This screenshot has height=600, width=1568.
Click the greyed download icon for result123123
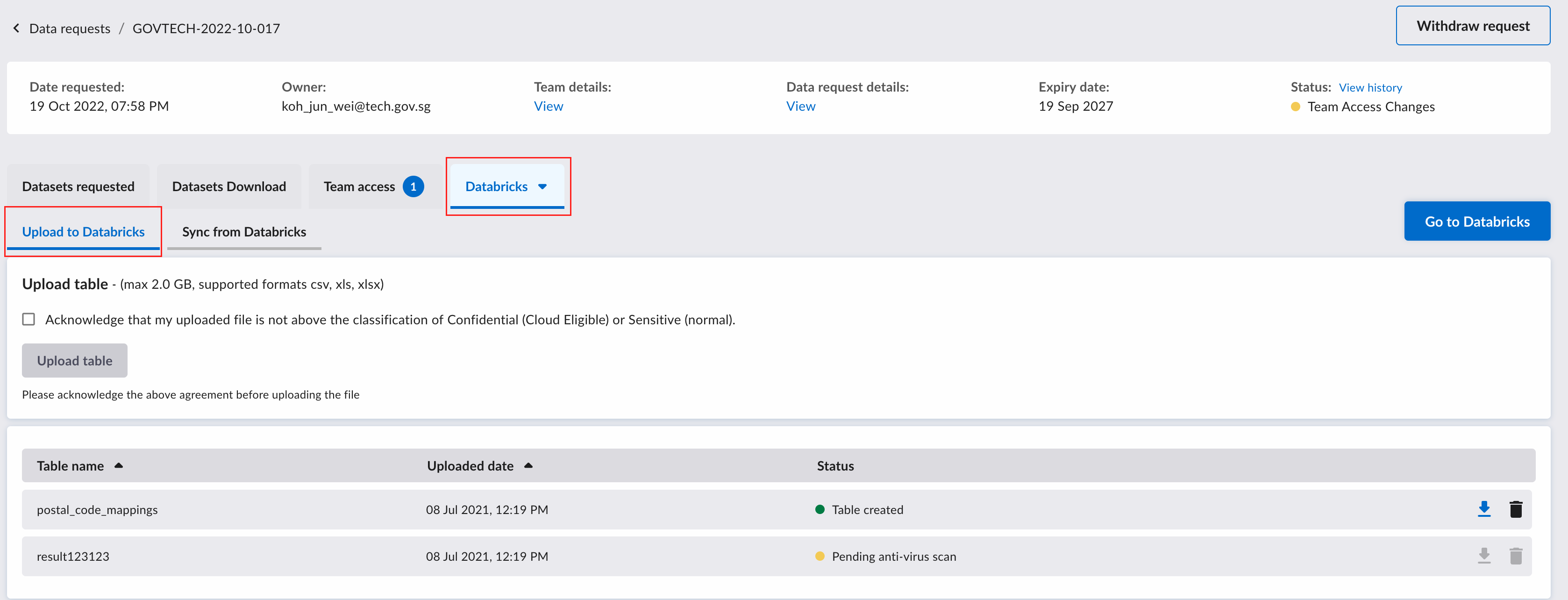pos(1484,556)
